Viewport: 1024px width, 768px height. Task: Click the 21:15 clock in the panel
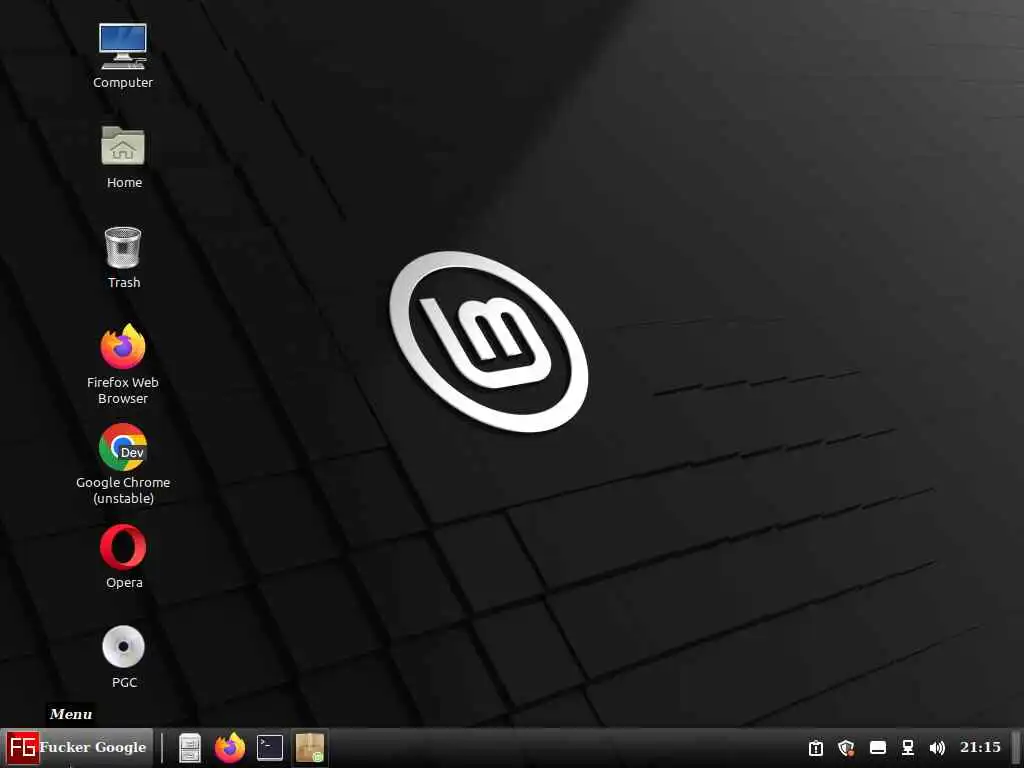pos(980,747)
